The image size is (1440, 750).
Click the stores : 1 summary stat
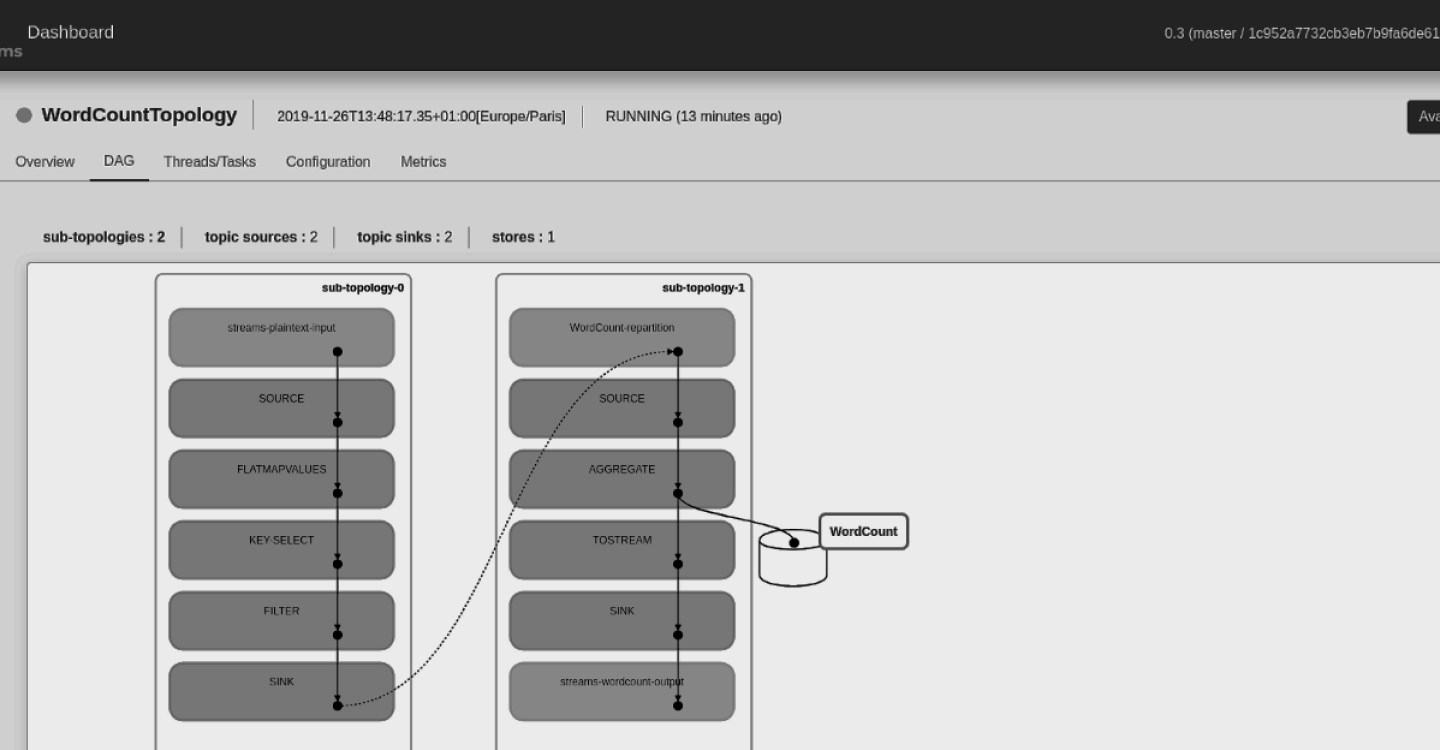click(522, 237)
